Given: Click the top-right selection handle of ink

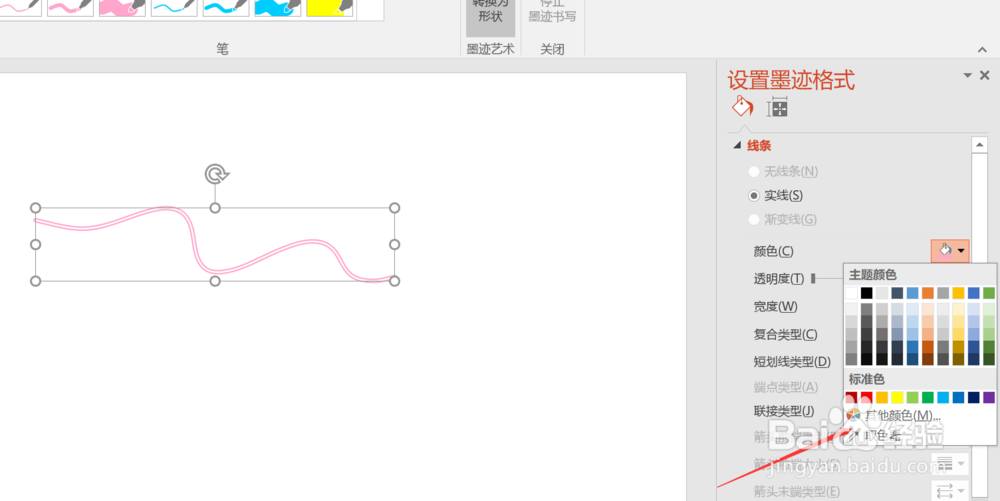Looking at the screenshot, I should click(x=395, y=208).
